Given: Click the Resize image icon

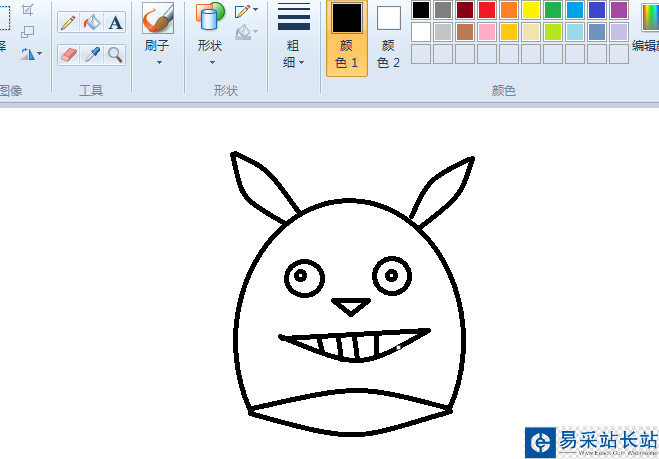Looking at the screenshot, I should tap(27, 32).
